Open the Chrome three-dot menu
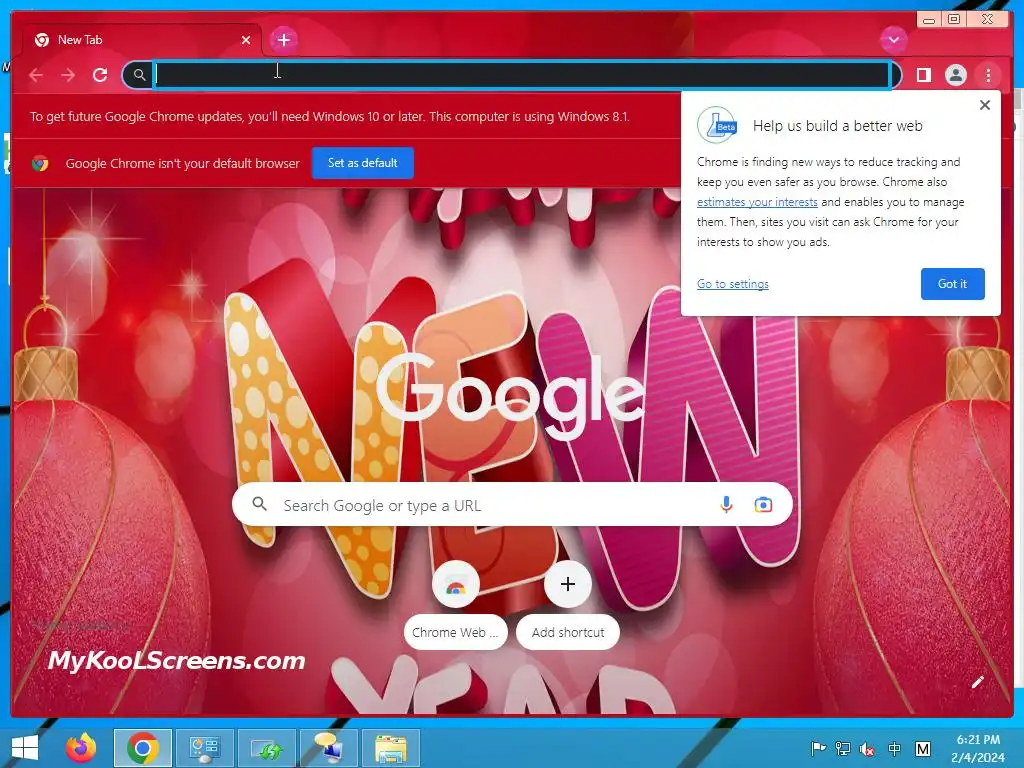1024x768 pixels. click(x=988, y=75)
